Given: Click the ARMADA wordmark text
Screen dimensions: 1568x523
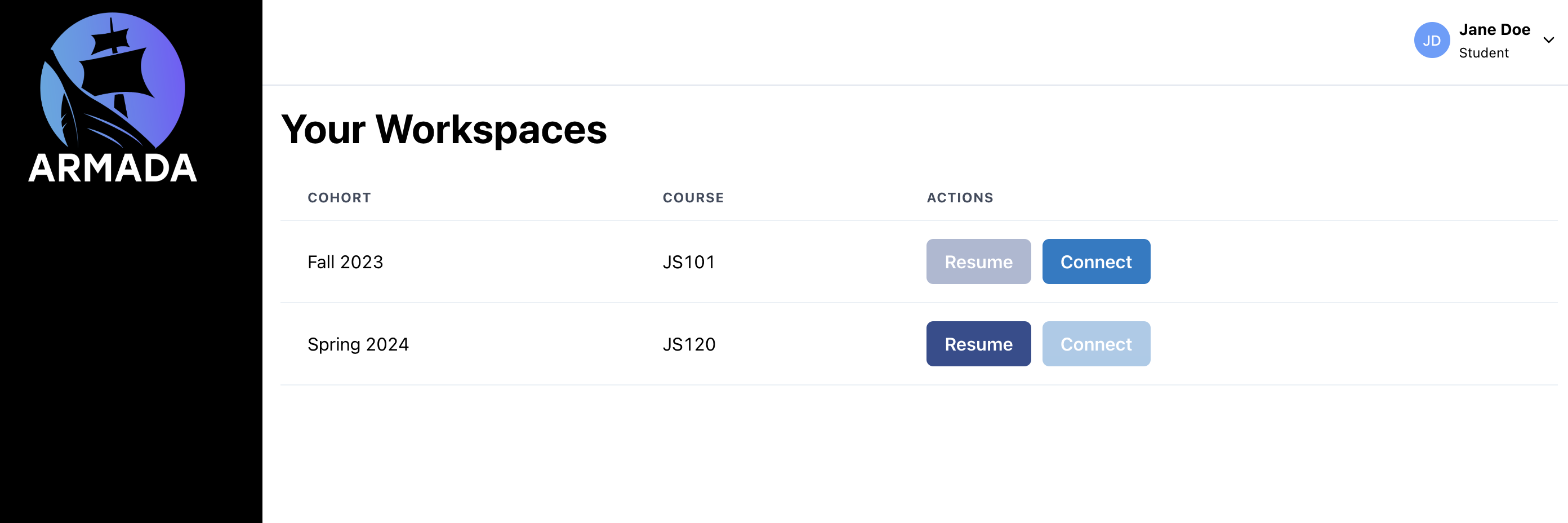Looking at the screenshot, I should (x=113, y=167).
